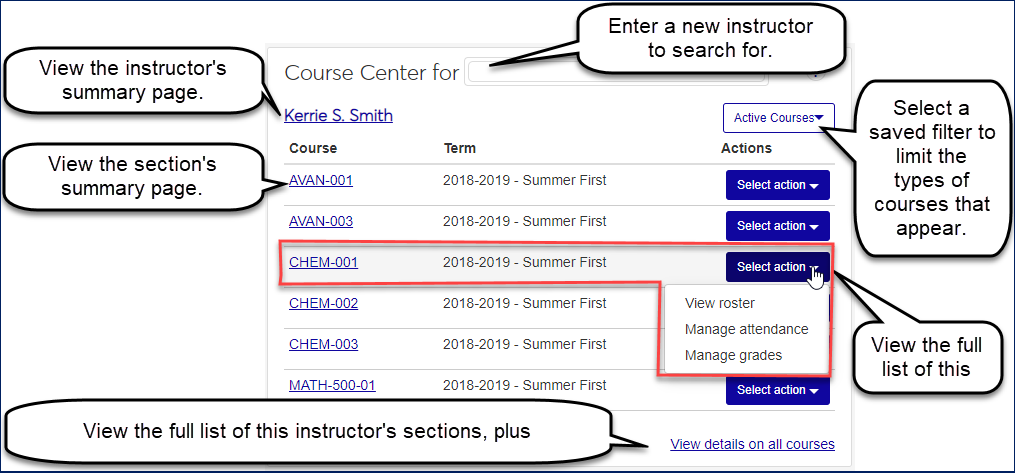
Task: Choose Manage attendance from the menu
Action: (746, 329)
